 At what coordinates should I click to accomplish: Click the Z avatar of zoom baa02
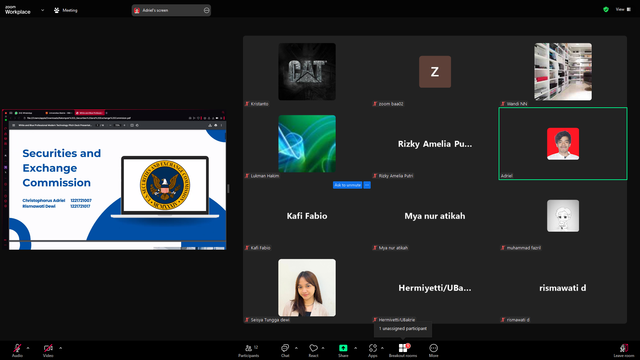435,72
